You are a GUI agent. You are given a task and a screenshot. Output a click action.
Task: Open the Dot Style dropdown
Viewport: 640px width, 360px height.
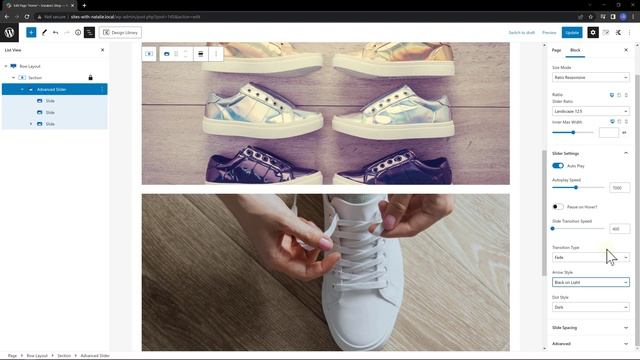click(x=591, y=307)
